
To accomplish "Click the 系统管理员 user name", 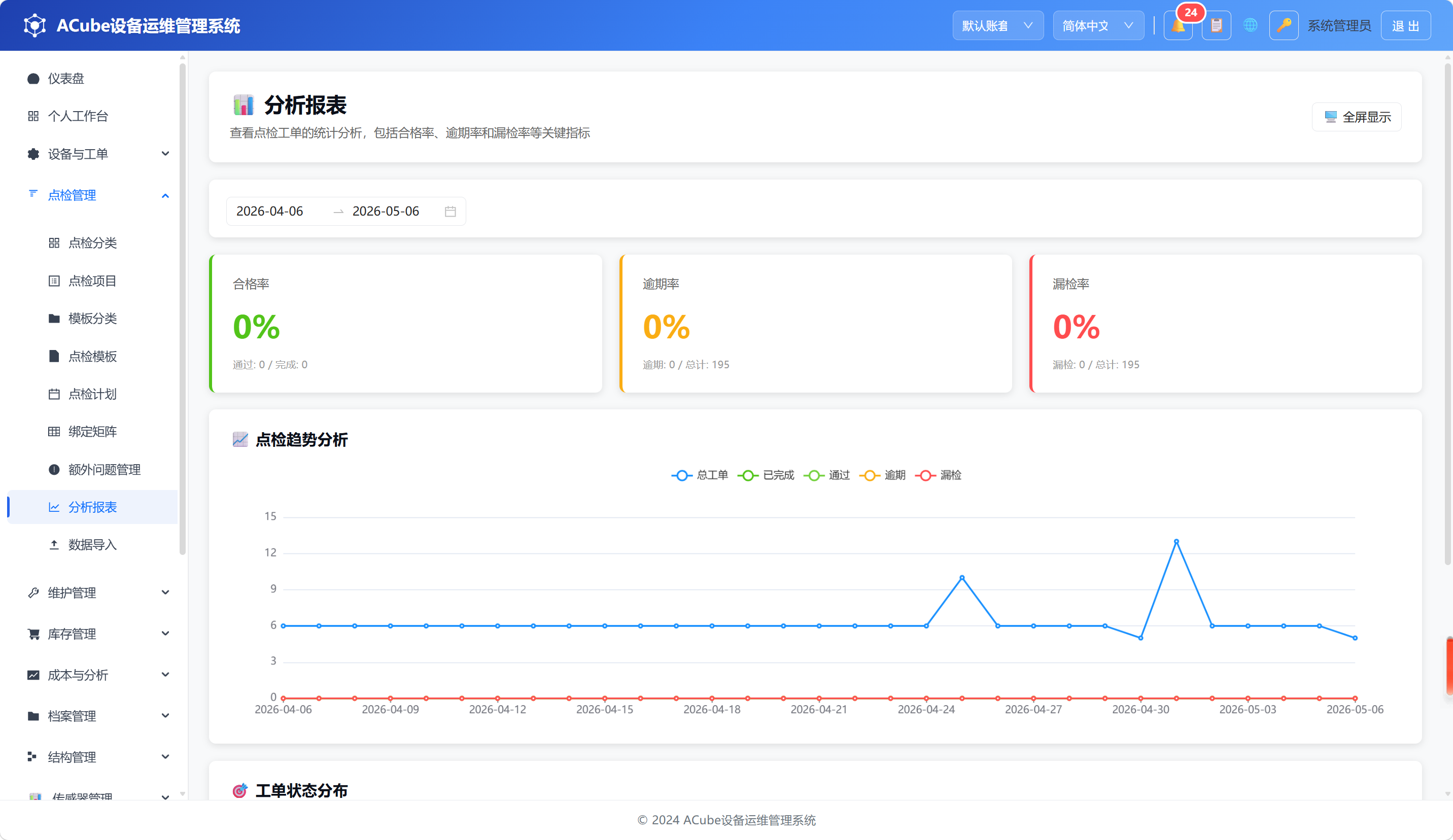I will [1339, 26].
